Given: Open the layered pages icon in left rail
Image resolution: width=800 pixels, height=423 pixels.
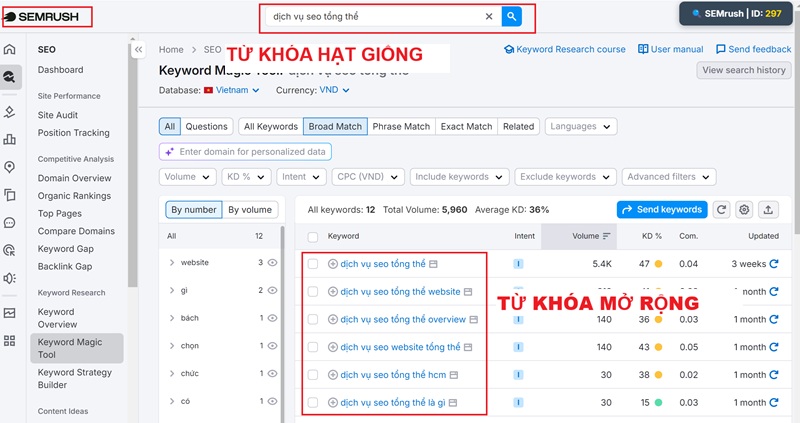Looking at the screenshot, I should click(x=10, y=195).
